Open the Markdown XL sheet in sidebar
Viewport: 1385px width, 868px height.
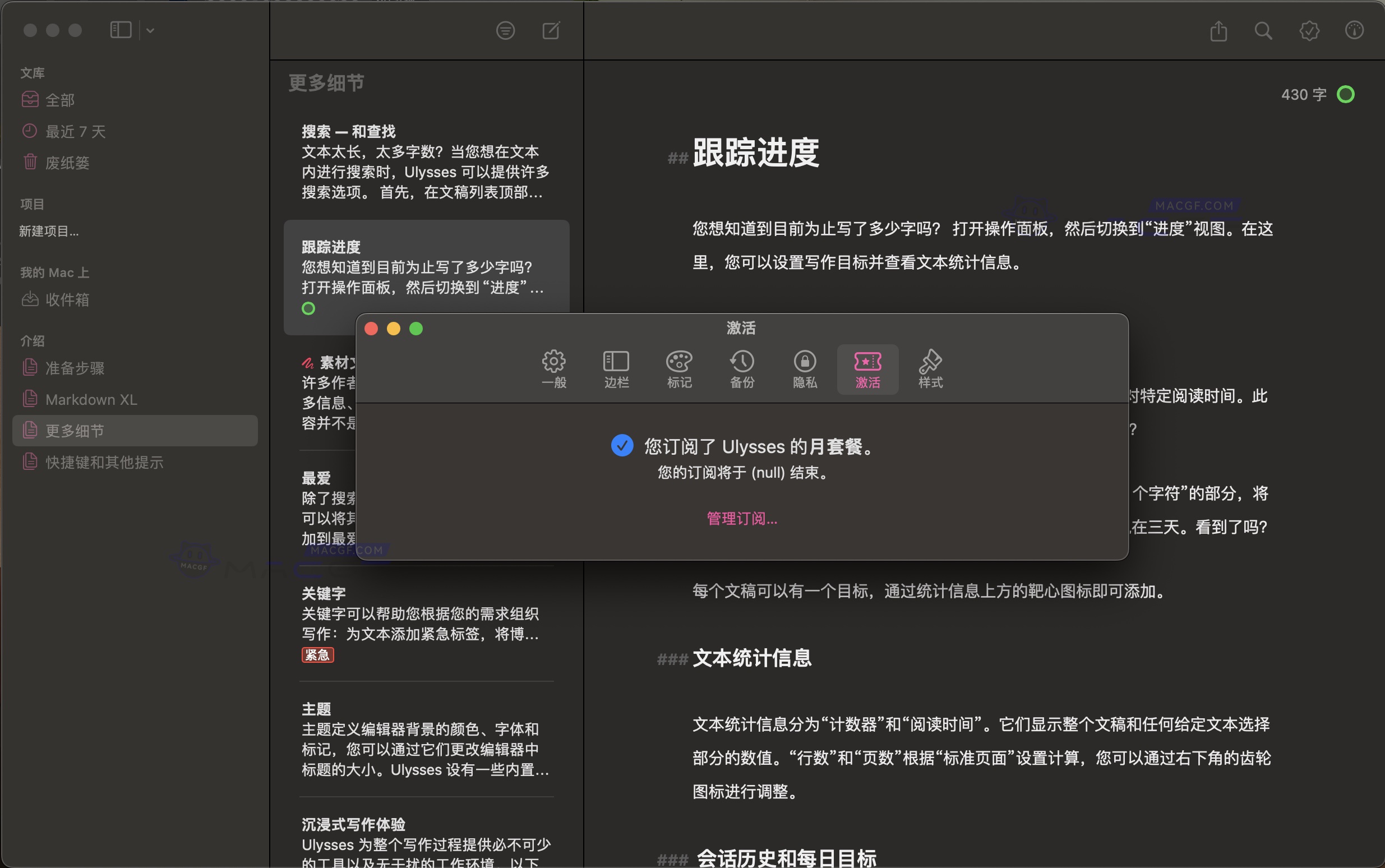pyautogui.click(x=91, y=399)
